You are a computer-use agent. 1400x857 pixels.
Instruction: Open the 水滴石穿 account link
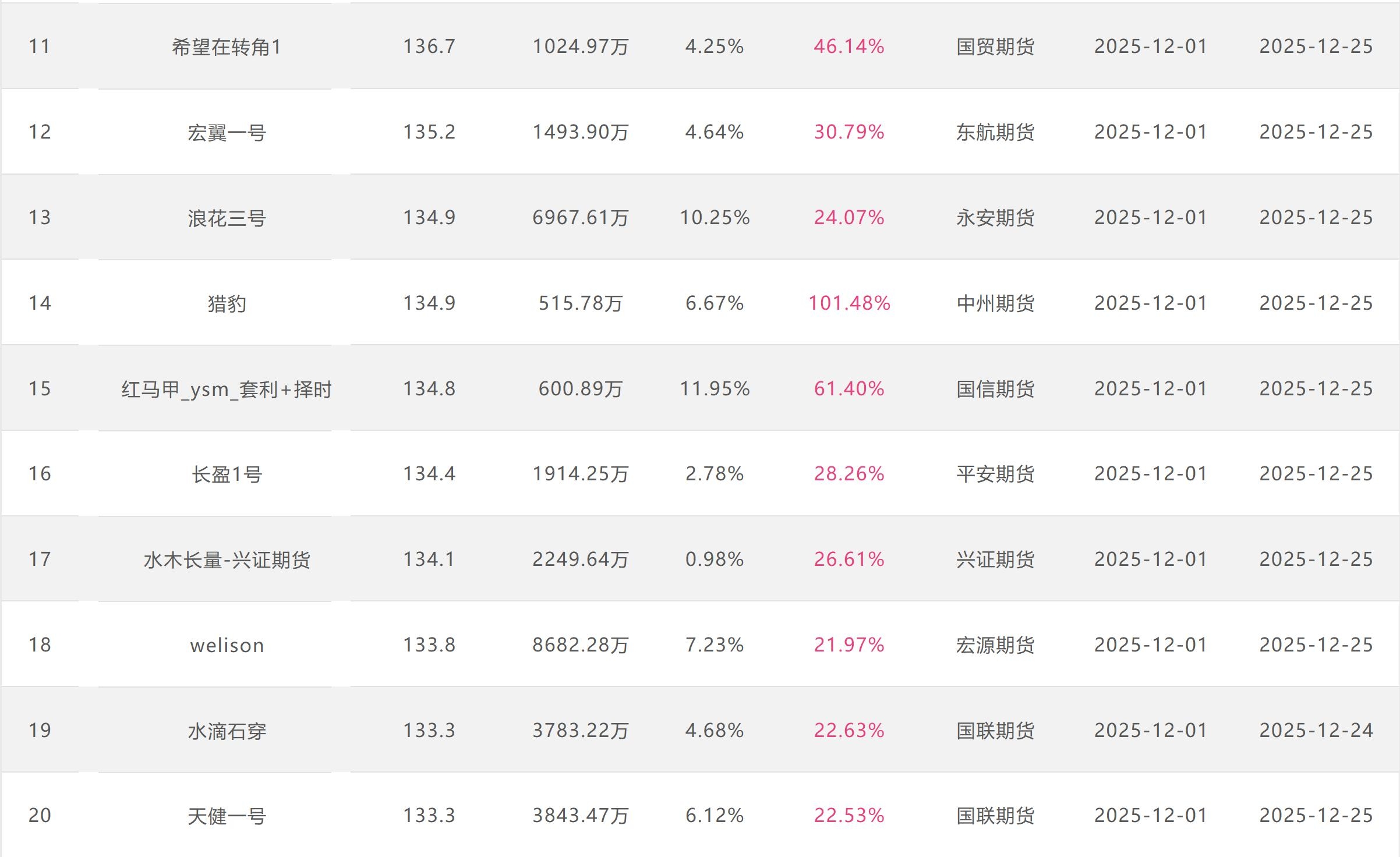[227, 731]
